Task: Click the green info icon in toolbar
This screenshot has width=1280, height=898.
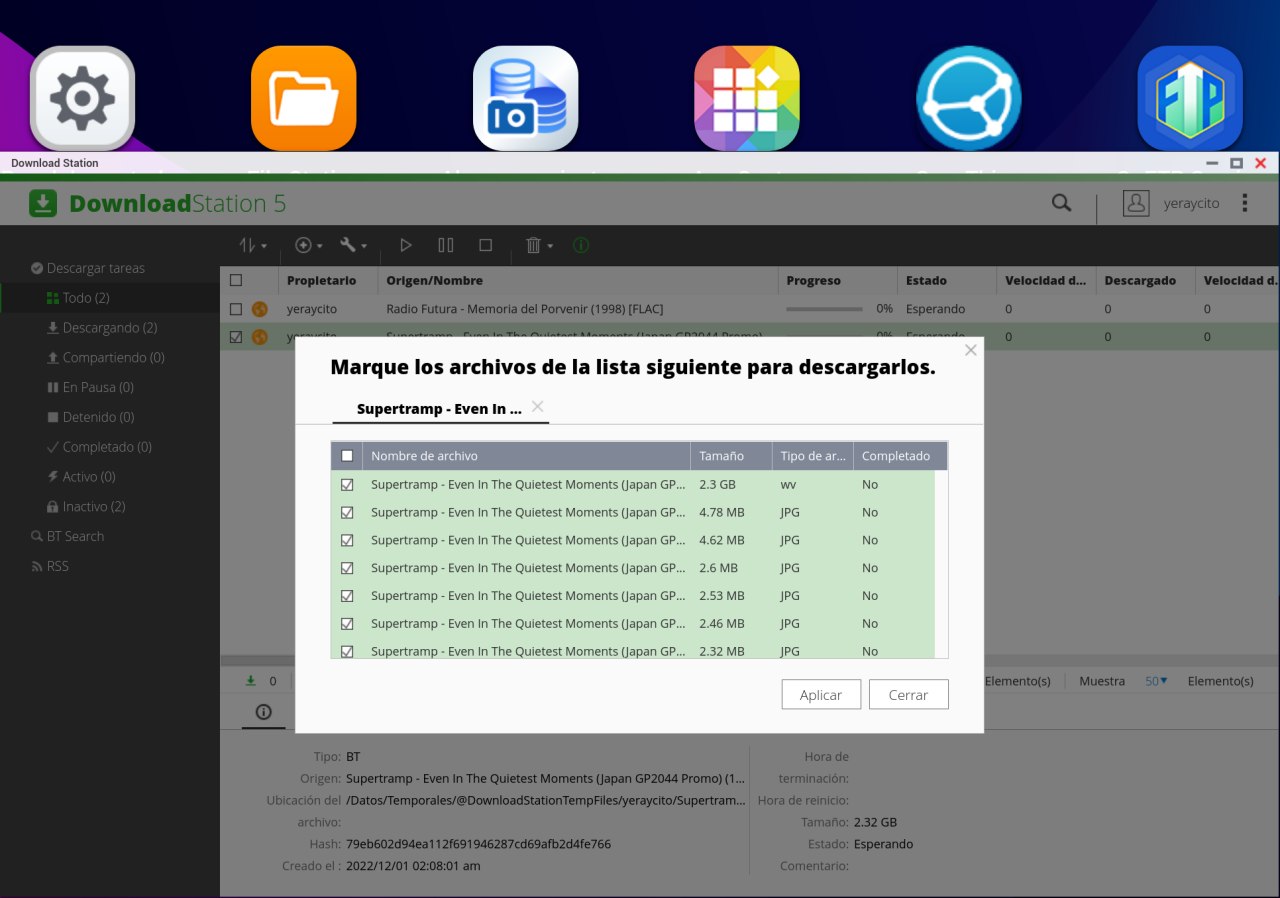Action: pos(581,245)
